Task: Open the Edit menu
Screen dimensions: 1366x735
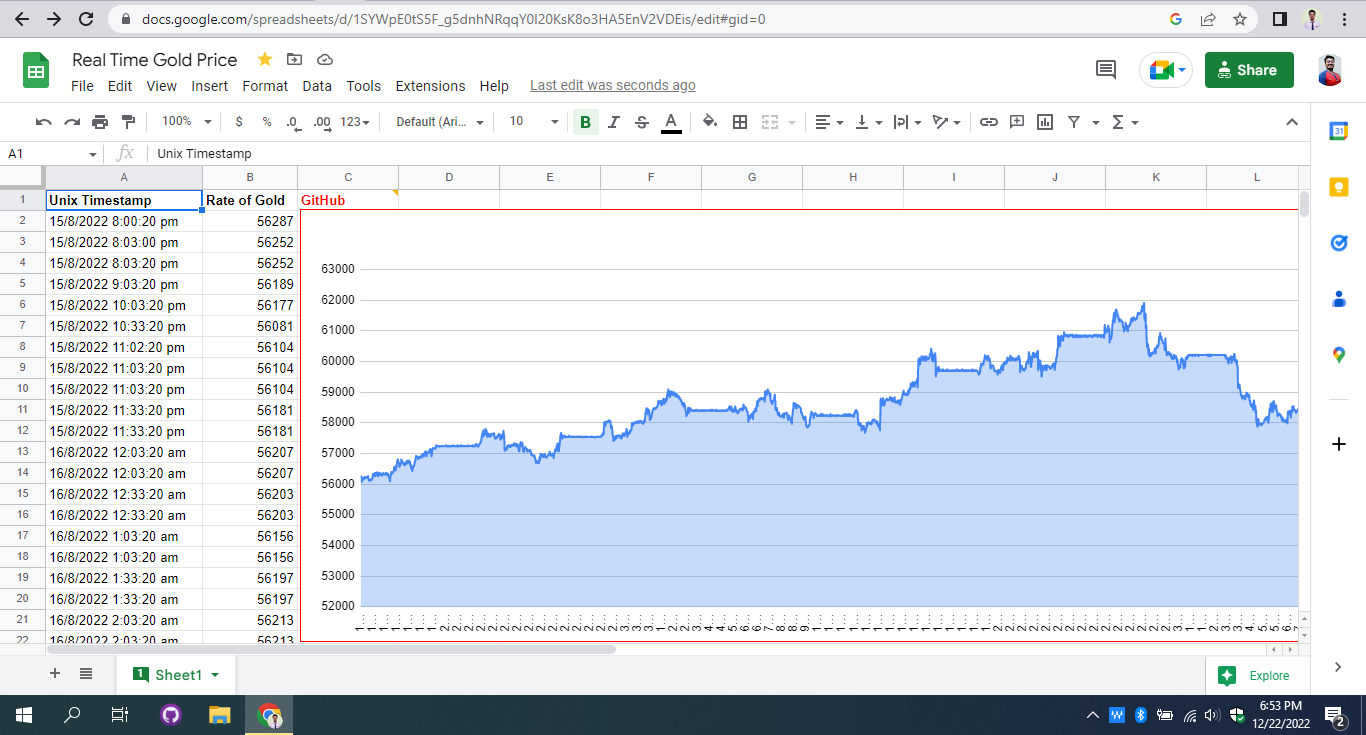Action: click(120, 86)
